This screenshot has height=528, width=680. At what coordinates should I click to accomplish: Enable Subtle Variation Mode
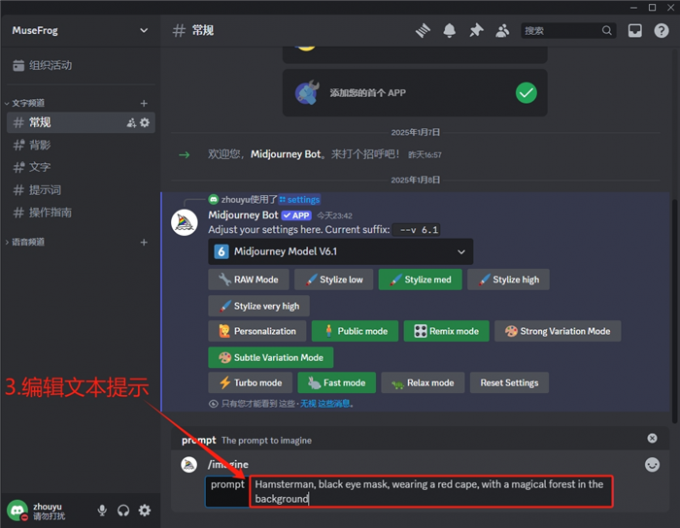point(271,358)
